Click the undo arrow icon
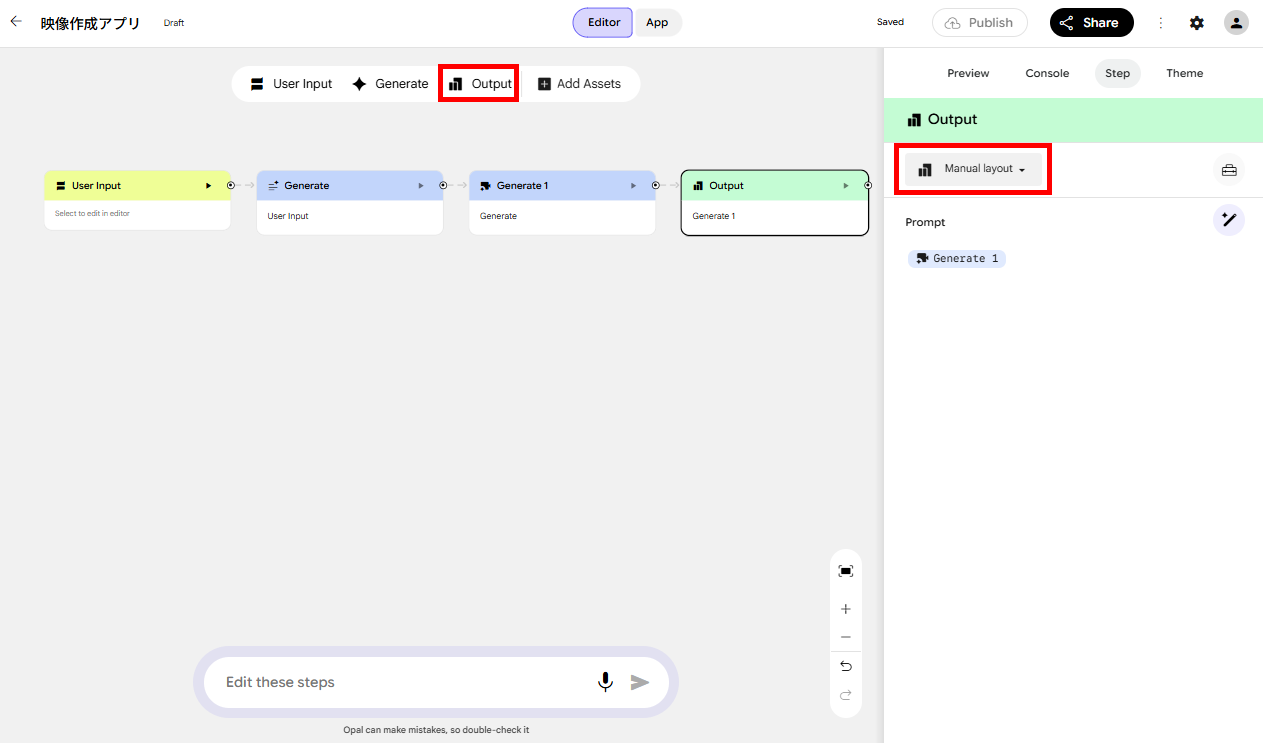Screen dimensions: 1263x743 pyautogui.click(x=846, y=666)
